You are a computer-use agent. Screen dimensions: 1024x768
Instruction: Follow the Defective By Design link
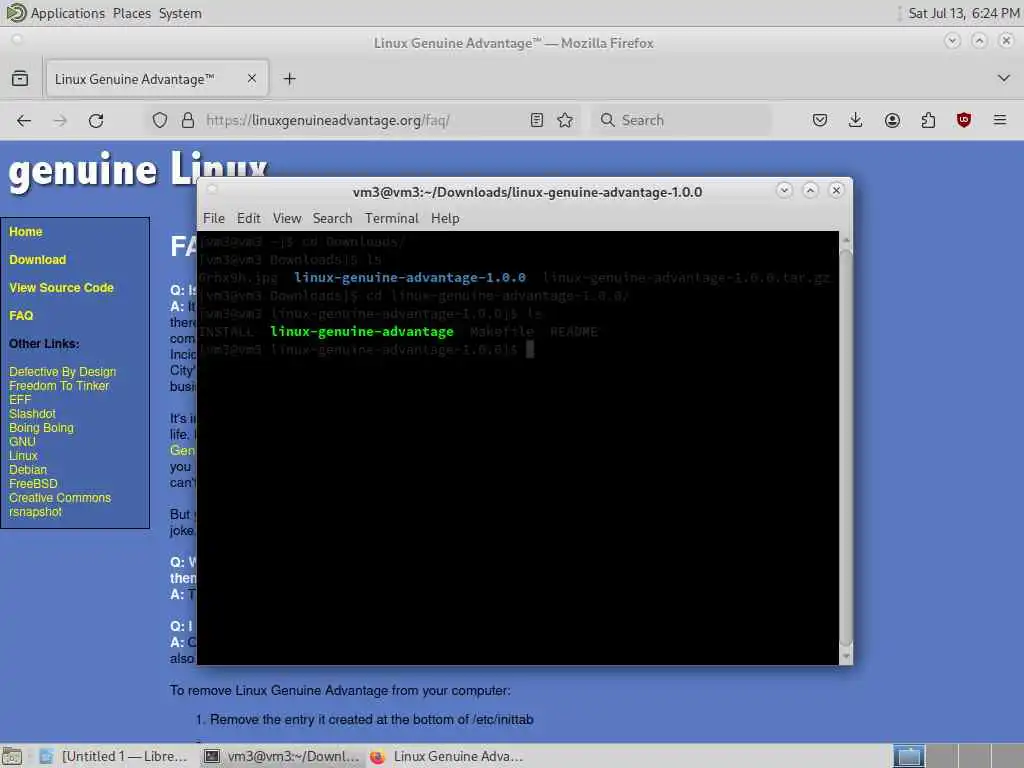63,372
